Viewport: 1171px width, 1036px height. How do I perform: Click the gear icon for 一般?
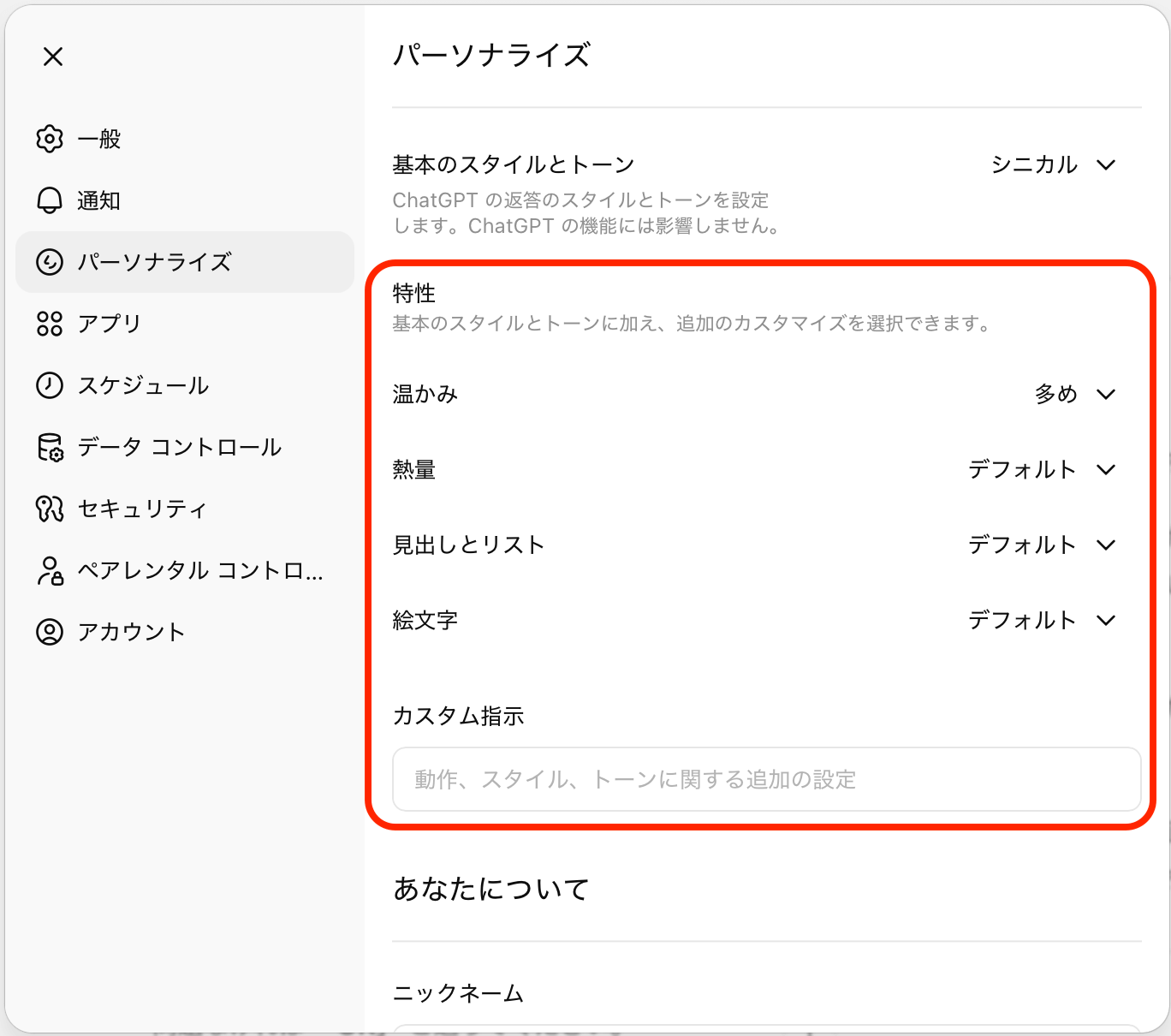(x=50, y=139)
